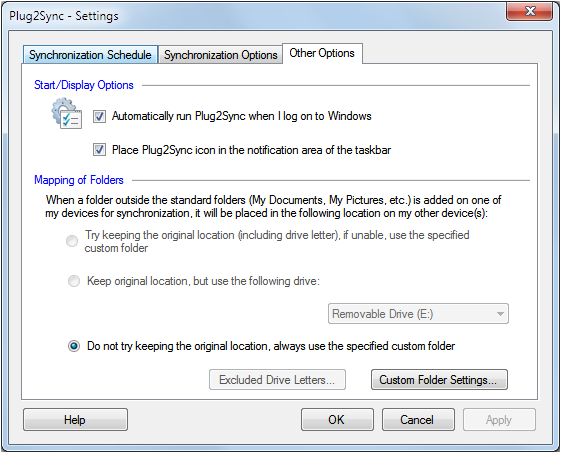Viewport: 561px width, 453px height.
Task: Expand the Removable Drive (E:) dropdown
Action: point(418,314)
